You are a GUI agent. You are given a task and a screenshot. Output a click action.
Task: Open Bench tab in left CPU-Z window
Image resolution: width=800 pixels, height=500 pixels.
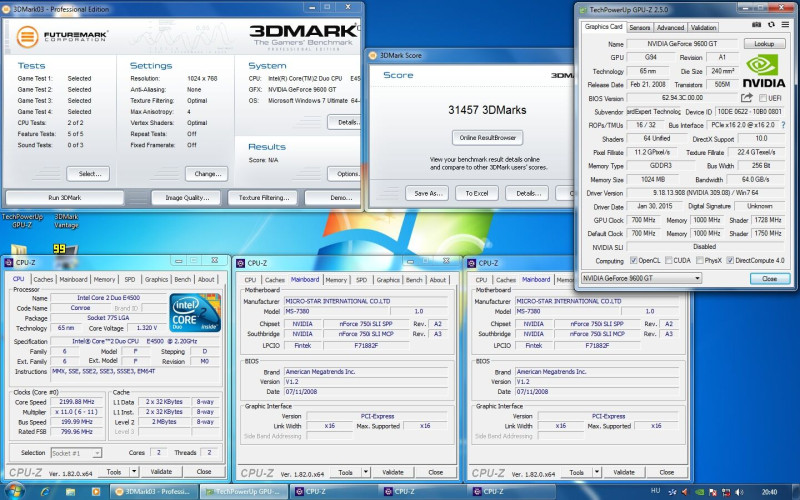tap(183, 280)
